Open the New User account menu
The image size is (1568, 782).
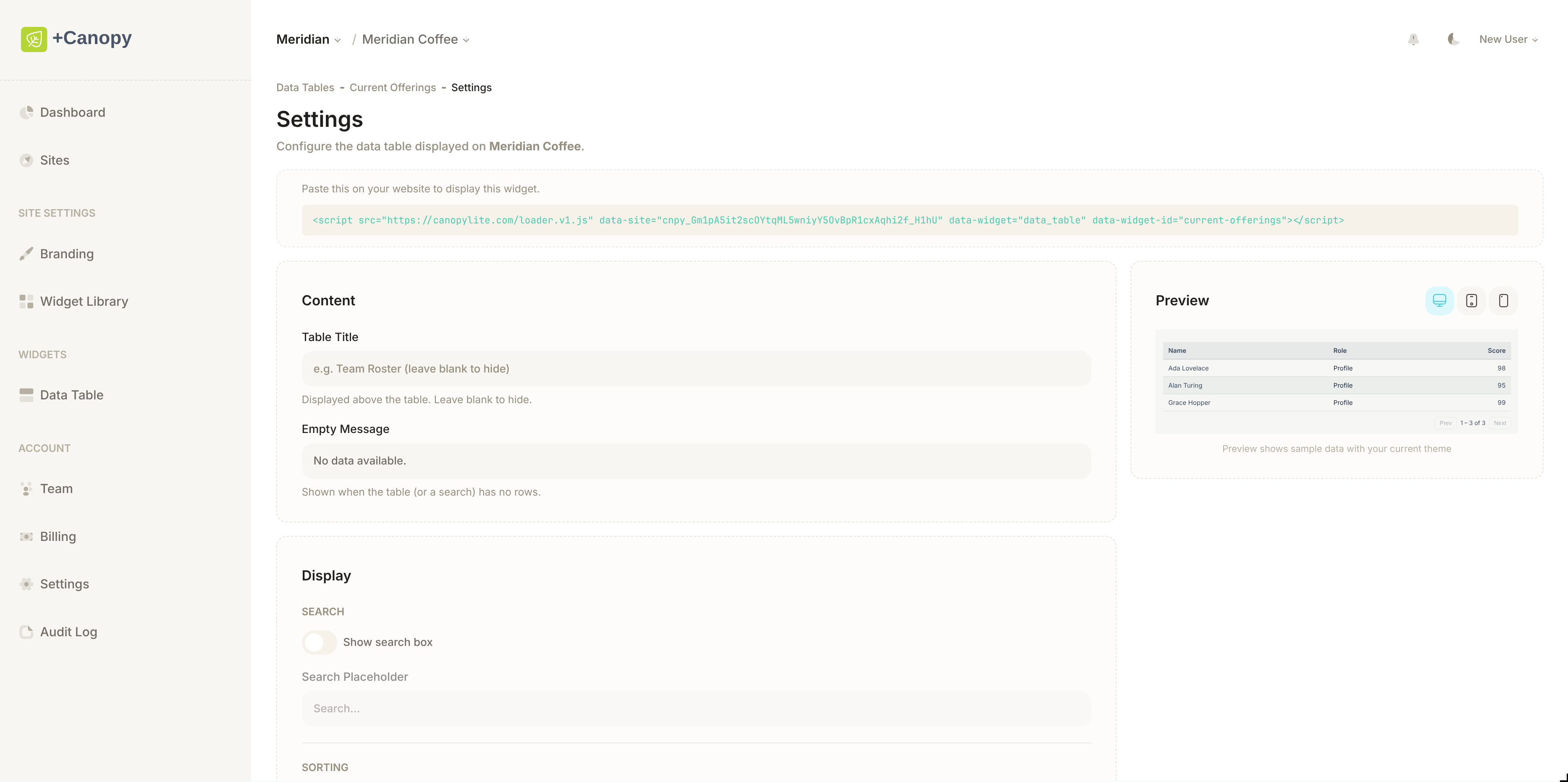coord(1508,39)
